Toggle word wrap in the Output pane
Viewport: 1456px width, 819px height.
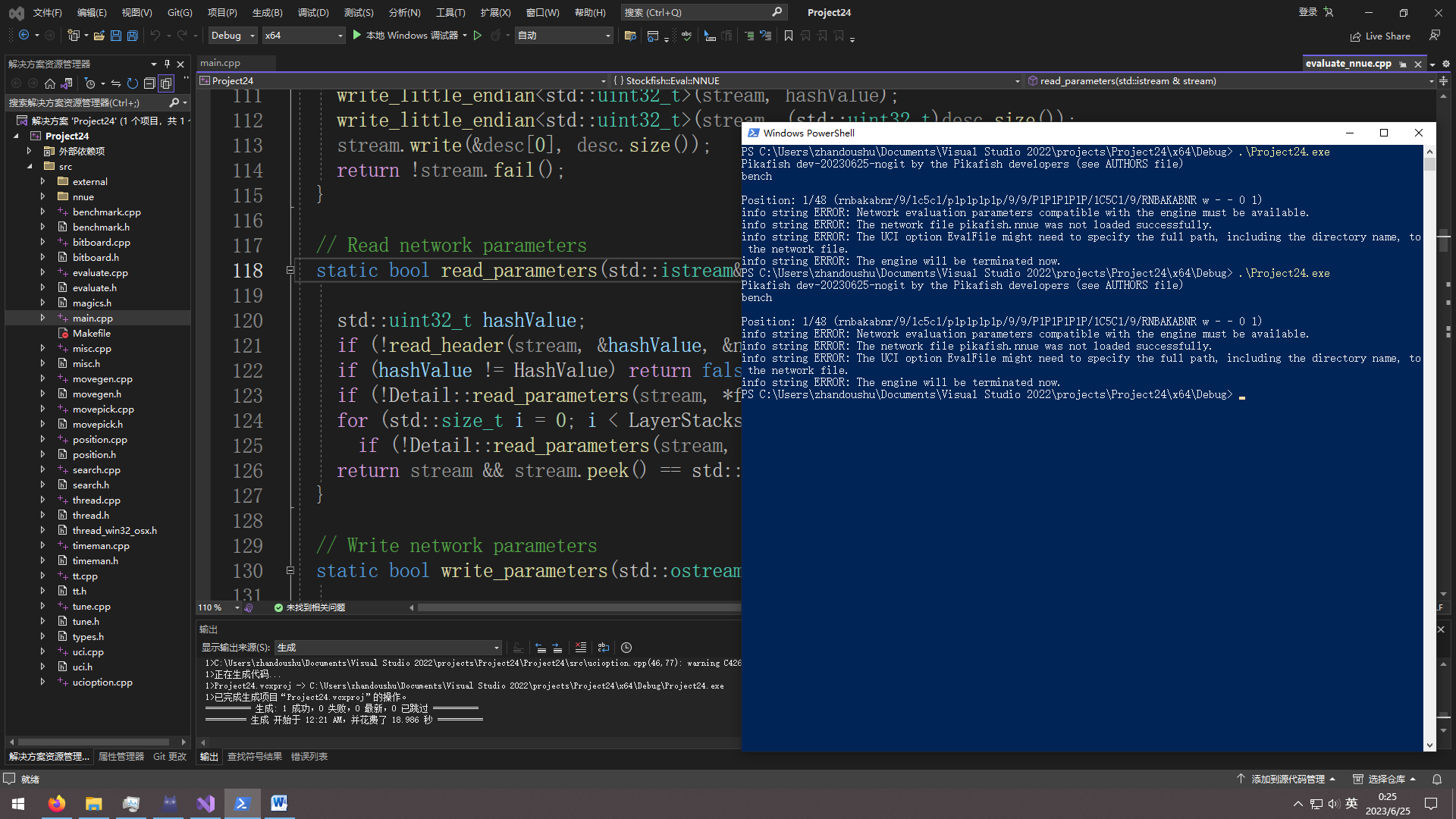click(604, 648)
